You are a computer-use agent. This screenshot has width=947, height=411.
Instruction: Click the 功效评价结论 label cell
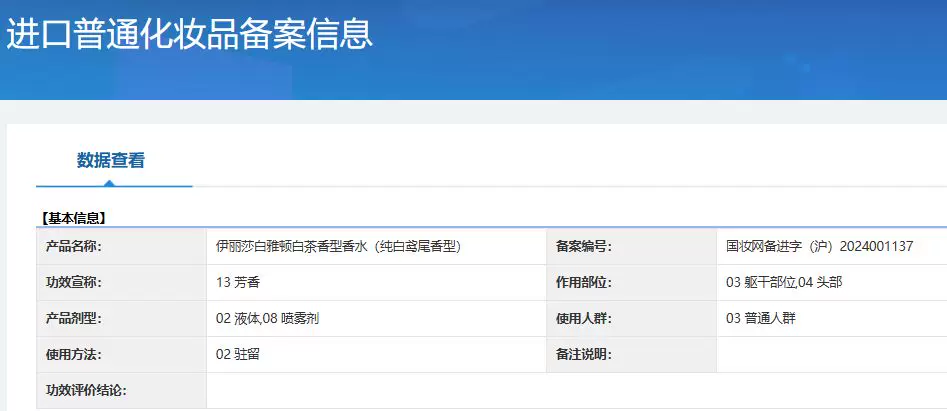(86, 390)
